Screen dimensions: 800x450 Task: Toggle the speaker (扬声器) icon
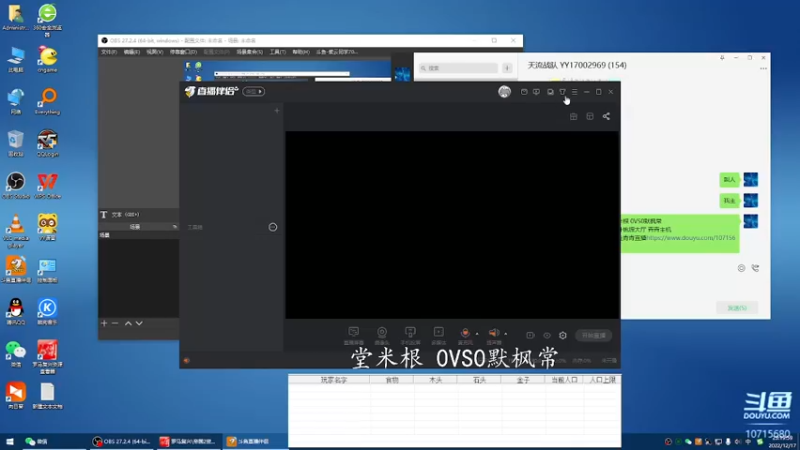[494, 335]
